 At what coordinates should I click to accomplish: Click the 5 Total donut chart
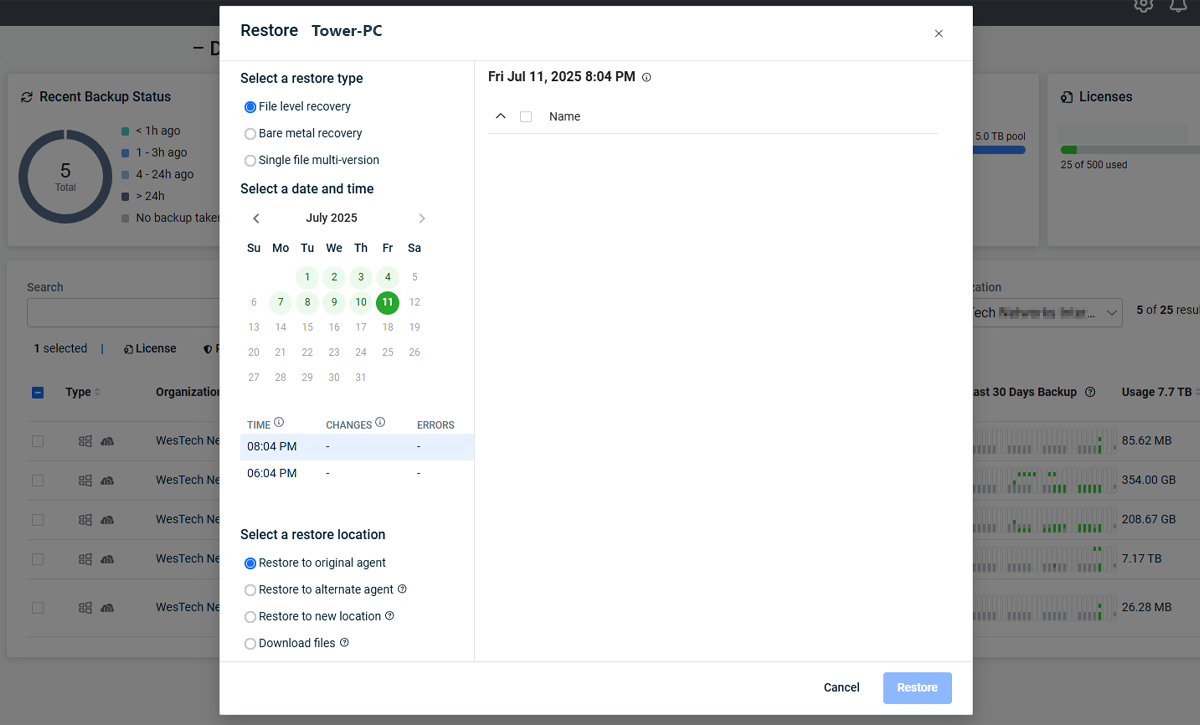pos(65,177)
